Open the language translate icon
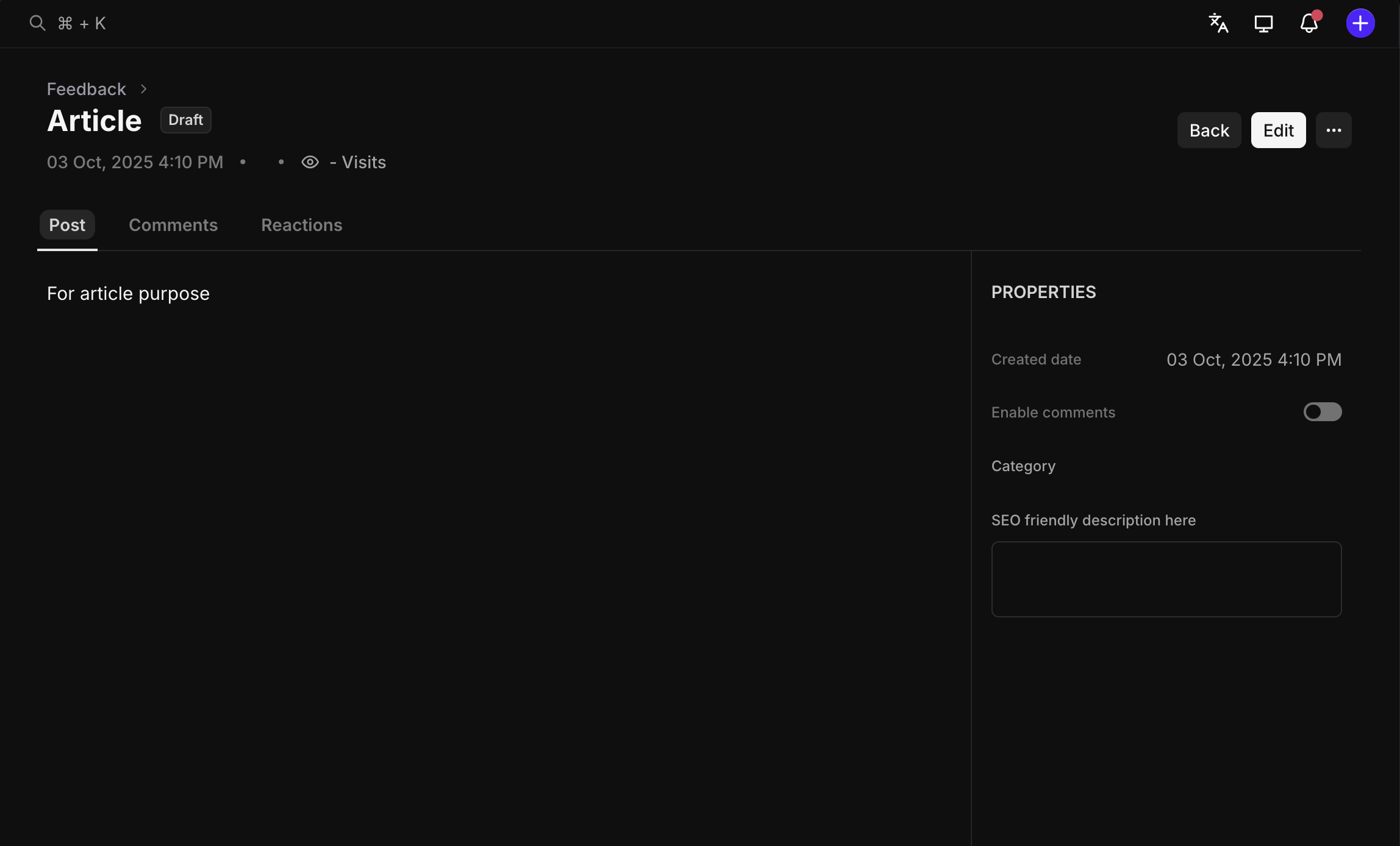The height and width of the screenshot is (846, 1400). (1218, 23)
